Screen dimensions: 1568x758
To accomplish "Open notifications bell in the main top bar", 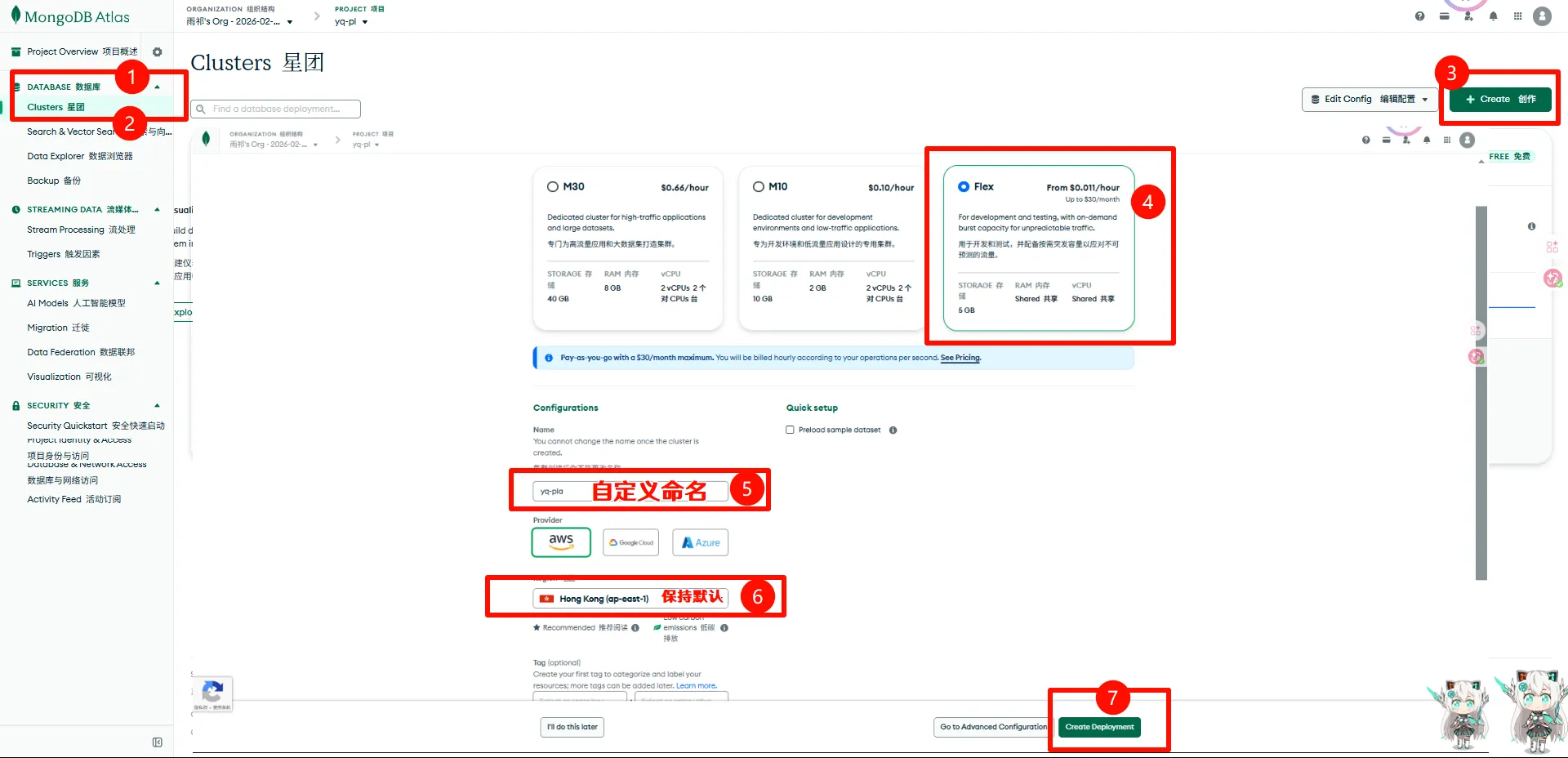I will tap(1493, 16).
